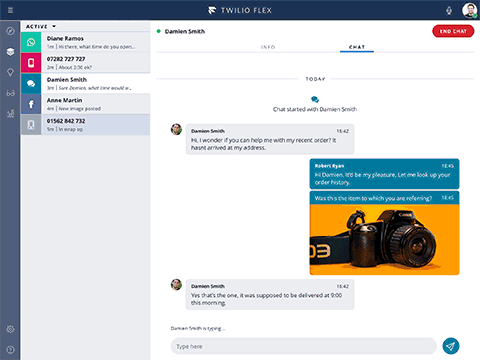Open the camera image thumbnail in the chat
This screenshot has height=360, width=480.
tap(384, 240)
